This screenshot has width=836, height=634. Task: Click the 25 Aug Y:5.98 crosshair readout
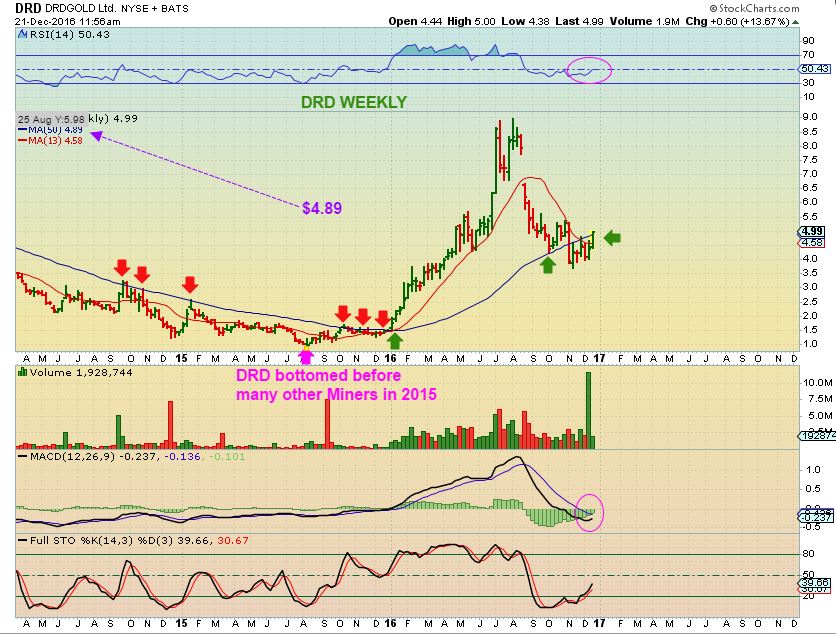pos(51,119)
